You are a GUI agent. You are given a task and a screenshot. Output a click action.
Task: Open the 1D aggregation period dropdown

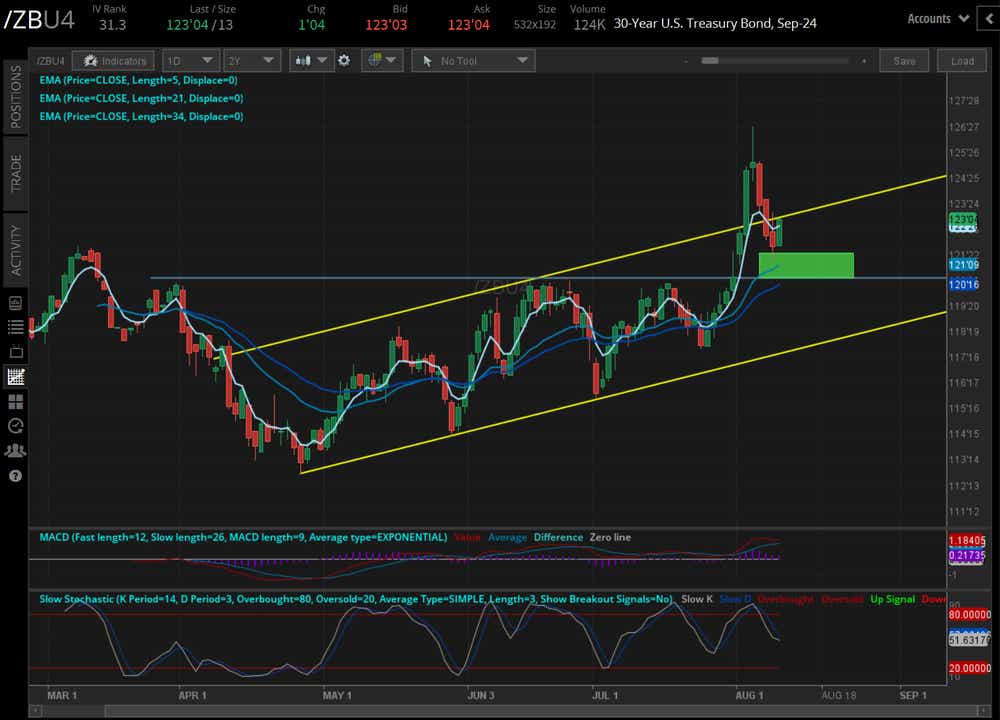coord(191,61)
